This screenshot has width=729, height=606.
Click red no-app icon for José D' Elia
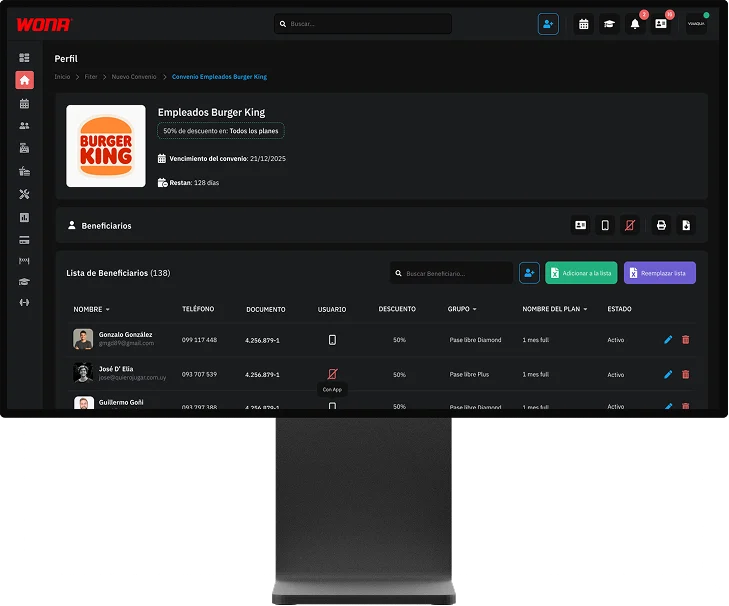click(x=332, y=374)
